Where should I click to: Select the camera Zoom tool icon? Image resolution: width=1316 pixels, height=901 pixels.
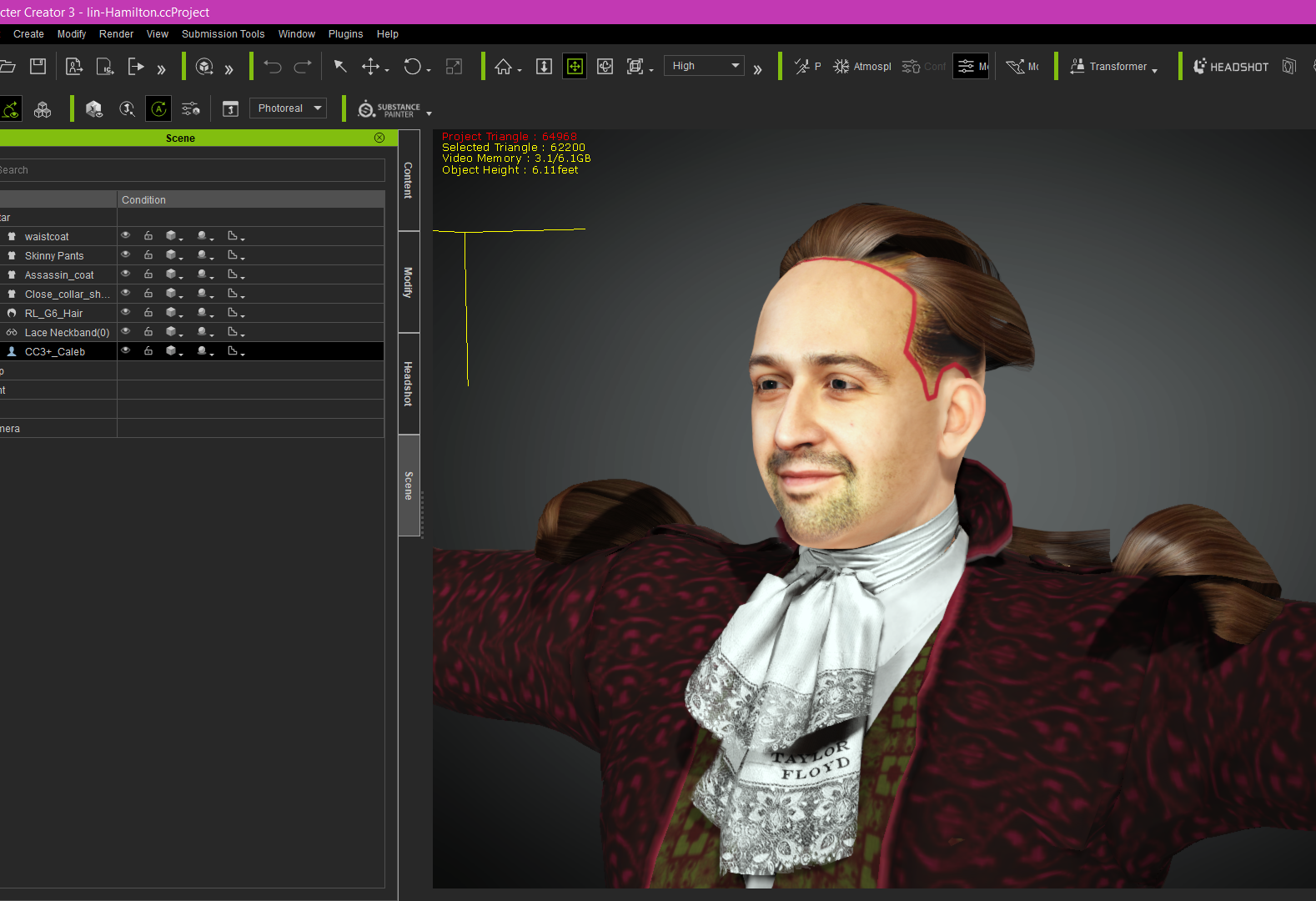(x=544, y=67)
